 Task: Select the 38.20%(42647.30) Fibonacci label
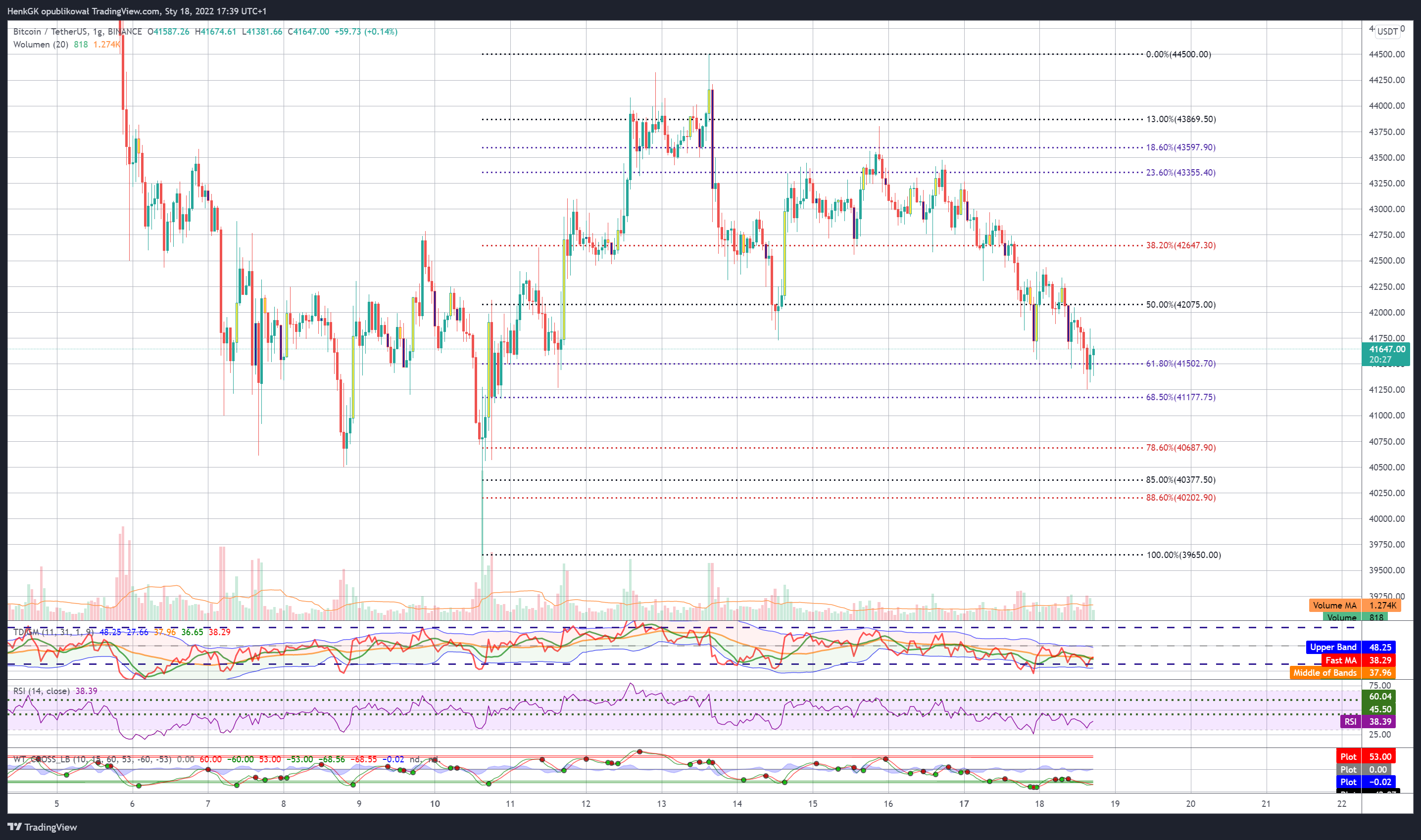click(1180, 245)
